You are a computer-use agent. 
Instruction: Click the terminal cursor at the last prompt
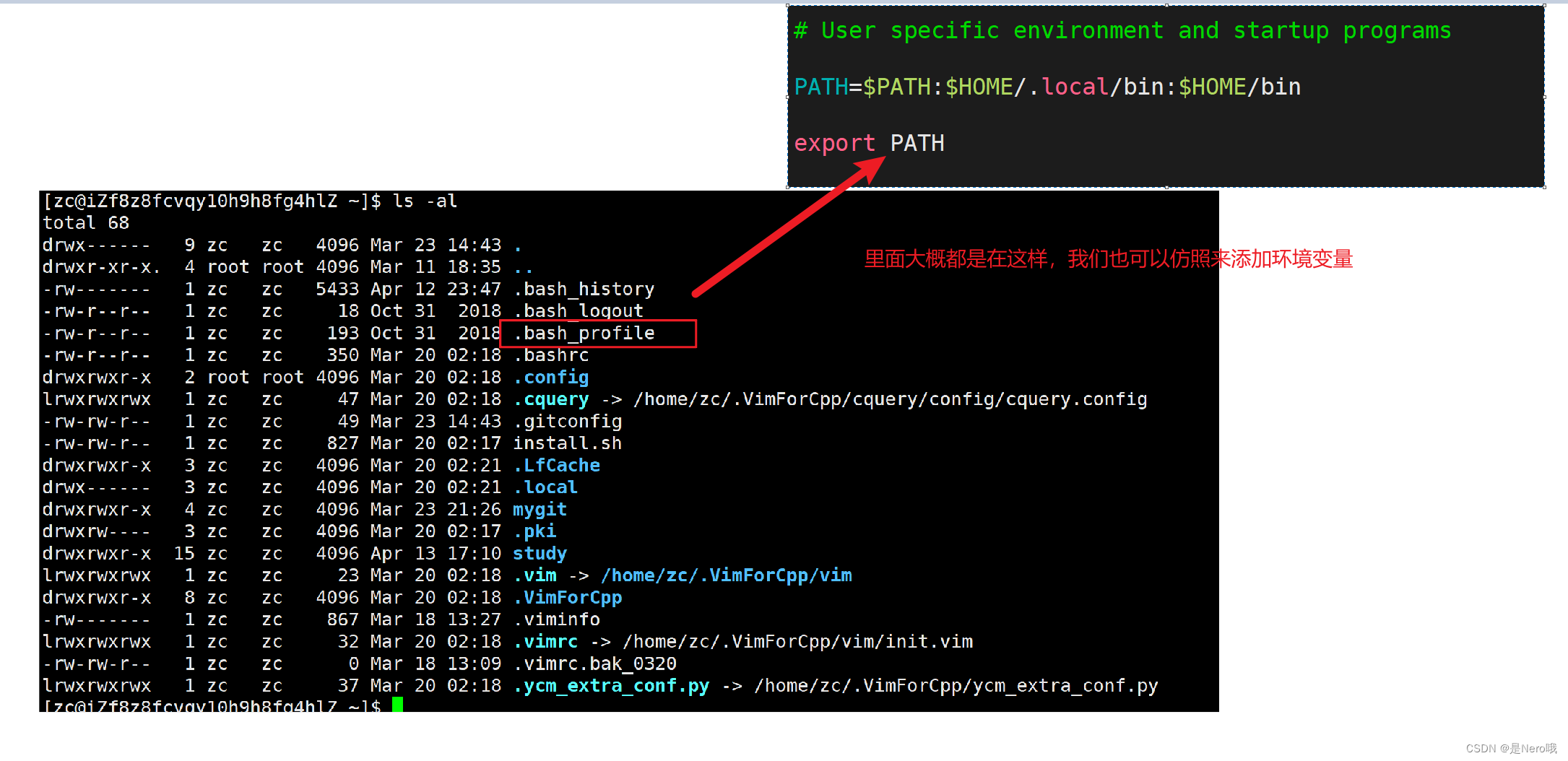(397, 705)
